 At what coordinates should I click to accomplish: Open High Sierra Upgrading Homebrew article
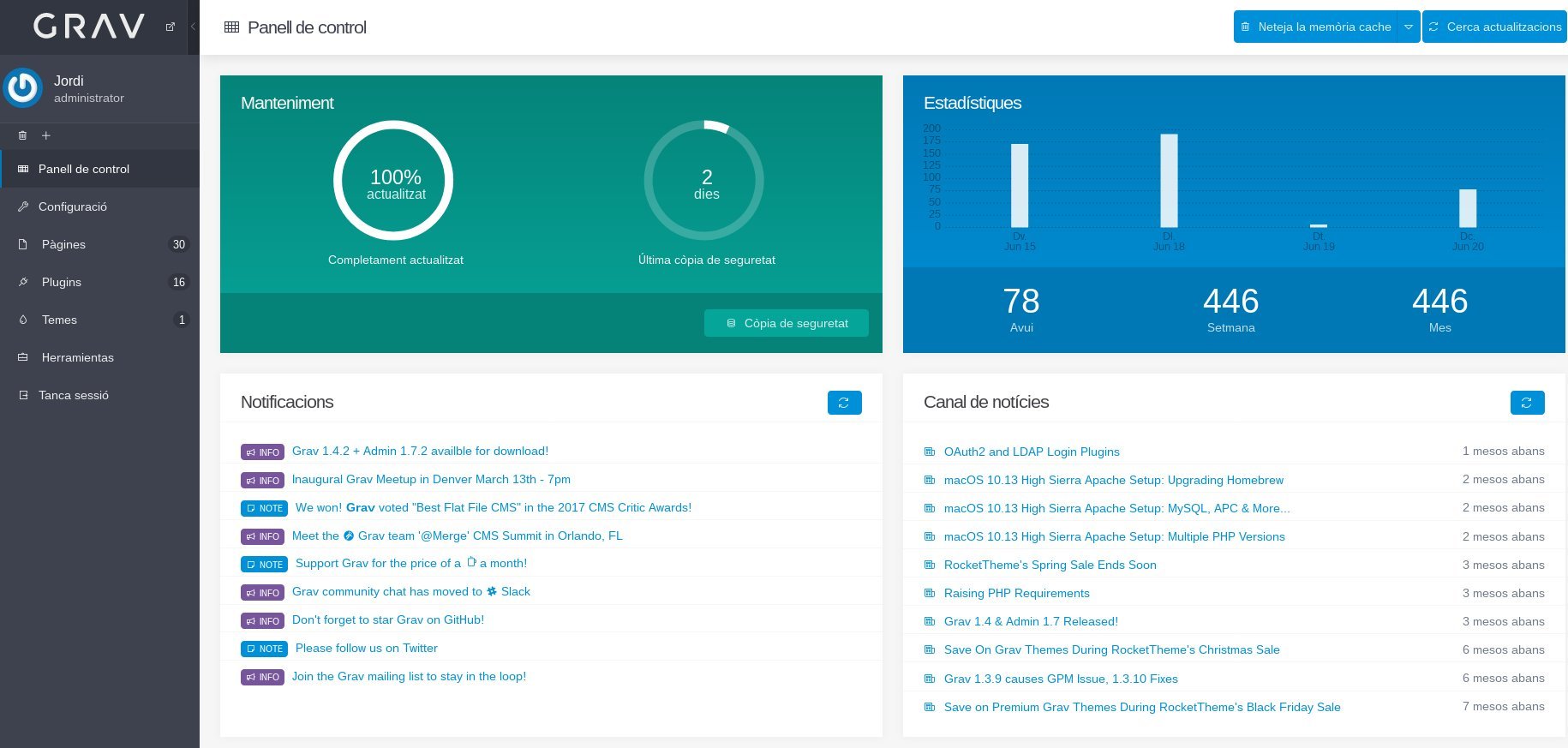1114,480
